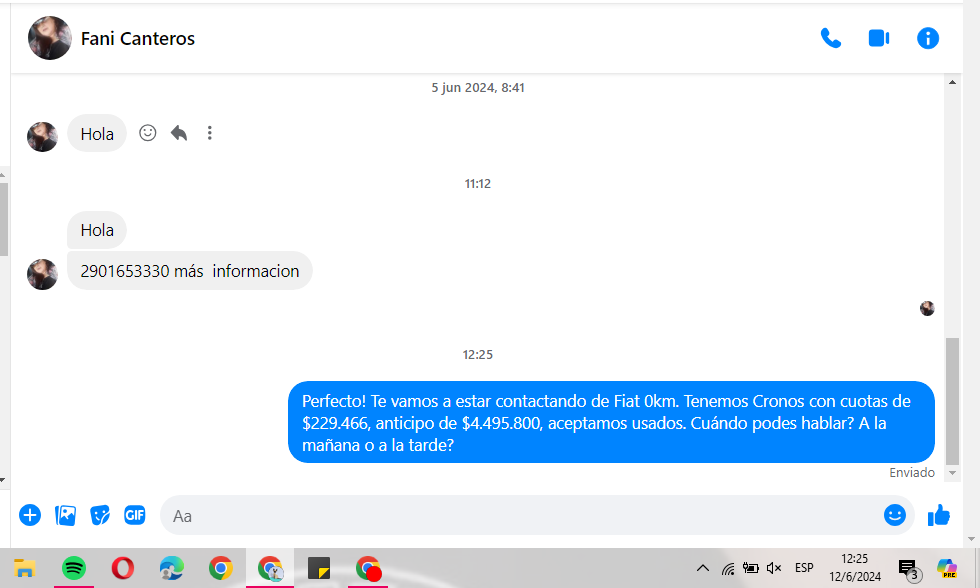Viewport: 980px width, 588px height.
Task: React to the first Hola message
Action: pos(148,133)
